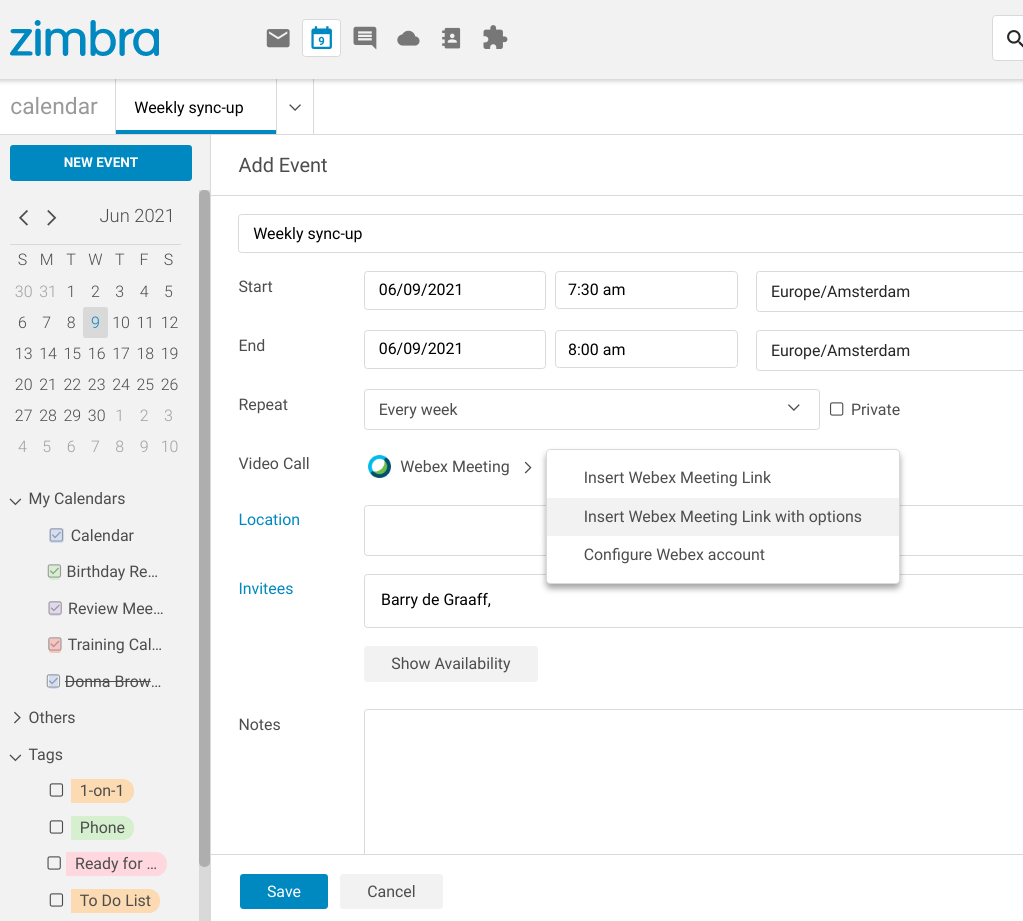Image resolution: width=1023 pixels, height=921 pixels.
Task: Collapse the Tags section
Action: pos(16,757)
